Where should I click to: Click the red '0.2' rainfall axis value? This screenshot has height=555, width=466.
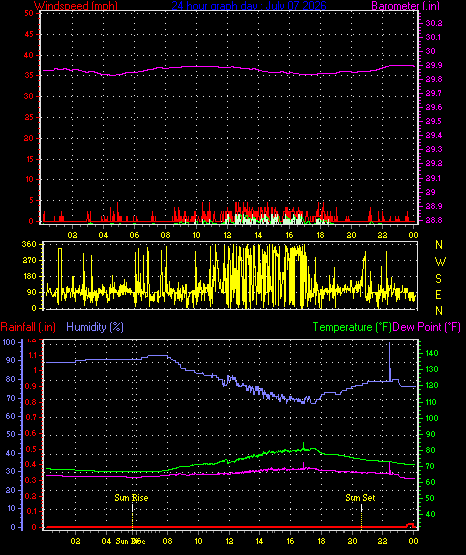point(30,496)
